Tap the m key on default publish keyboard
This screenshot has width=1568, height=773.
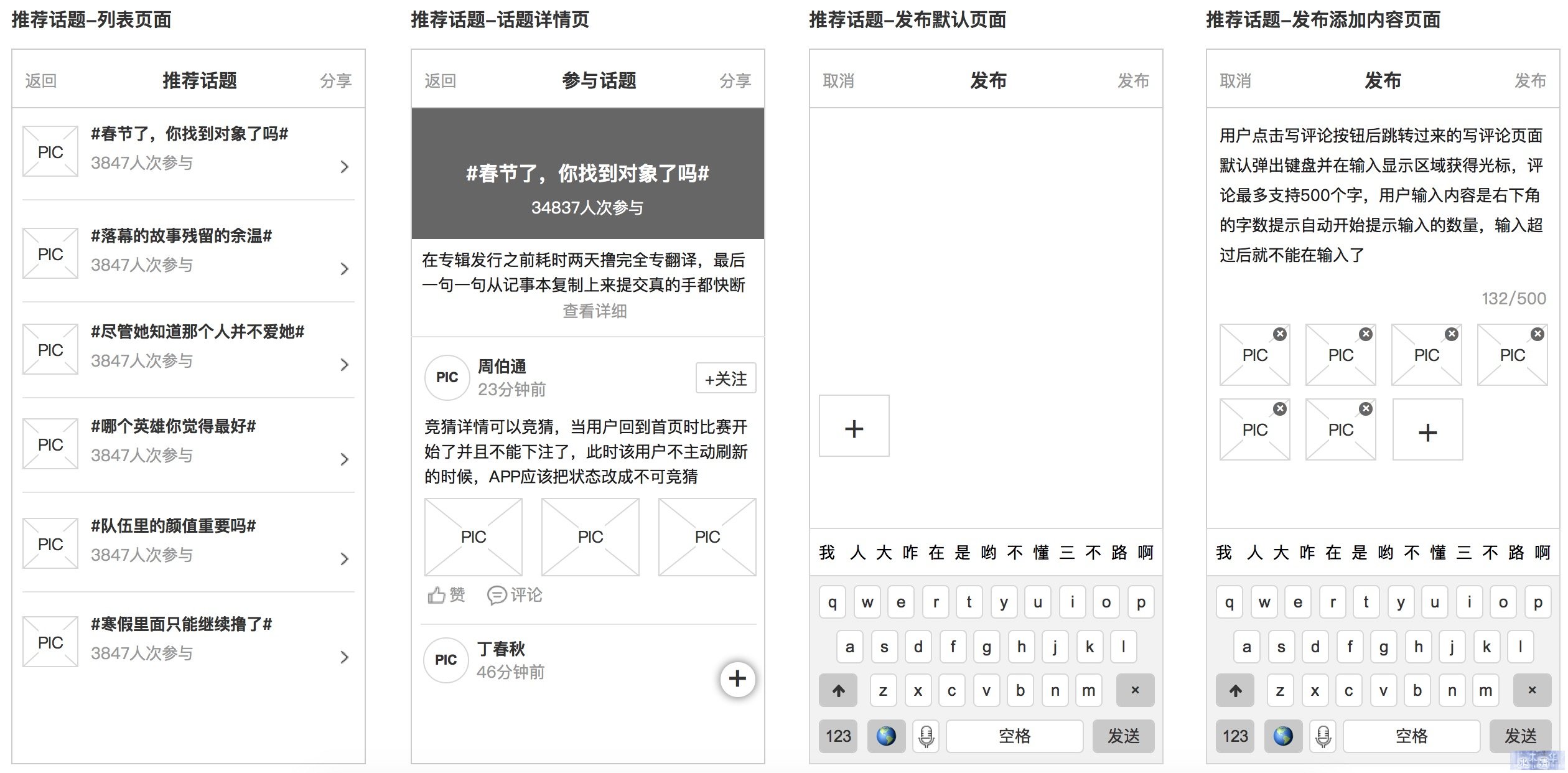[1088, 690]
